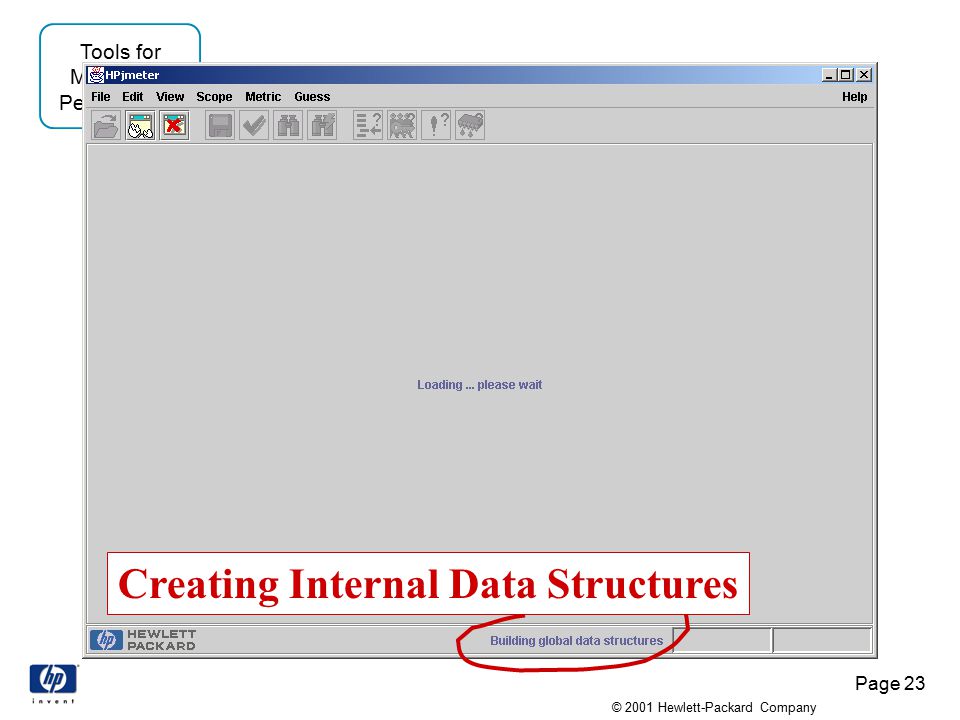This screenshot has height=720, width=960.
Task: Click the list with question mark icon
Action: 368,126
